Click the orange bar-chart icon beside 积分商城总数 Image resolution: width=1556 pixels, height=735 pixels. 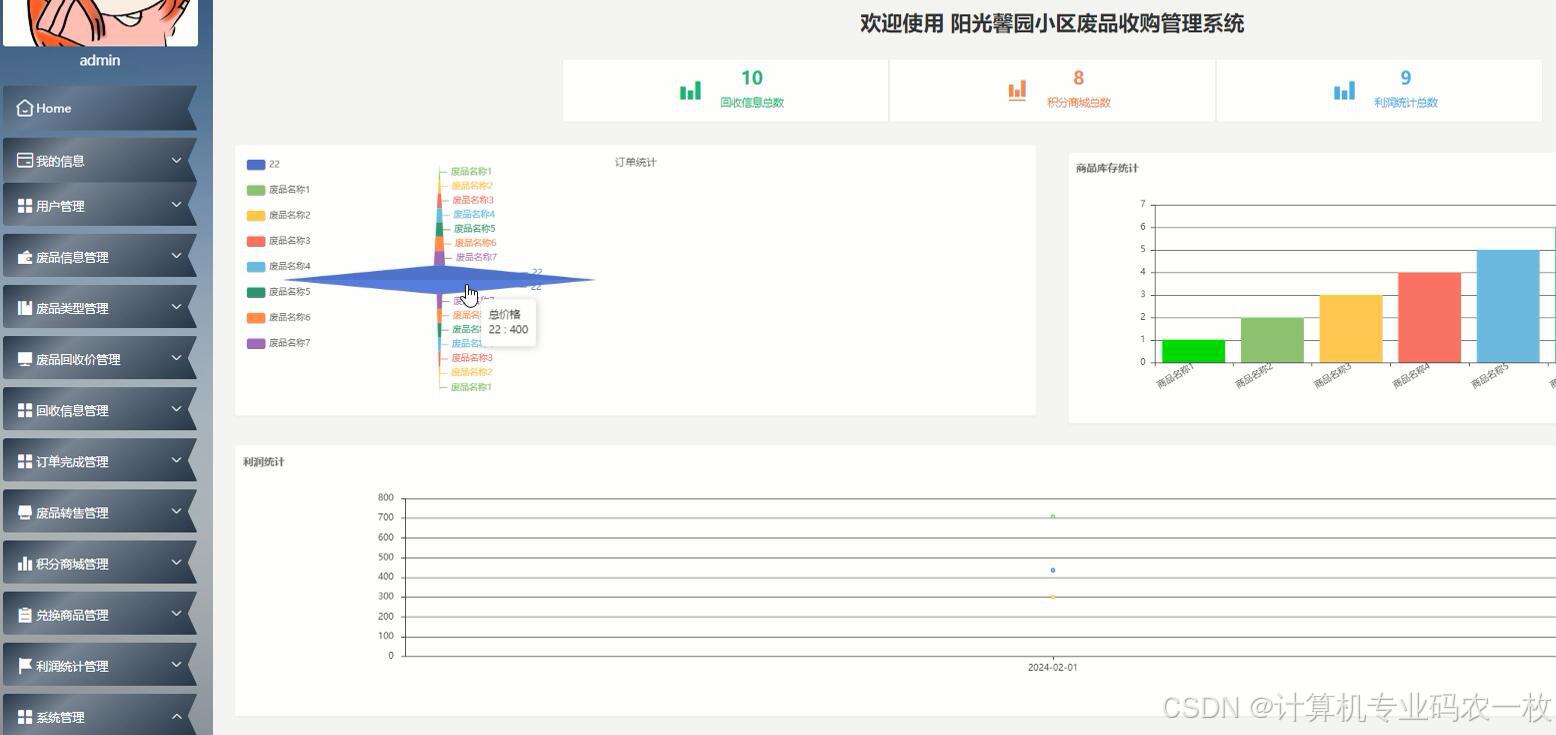tap(1017, 90)
